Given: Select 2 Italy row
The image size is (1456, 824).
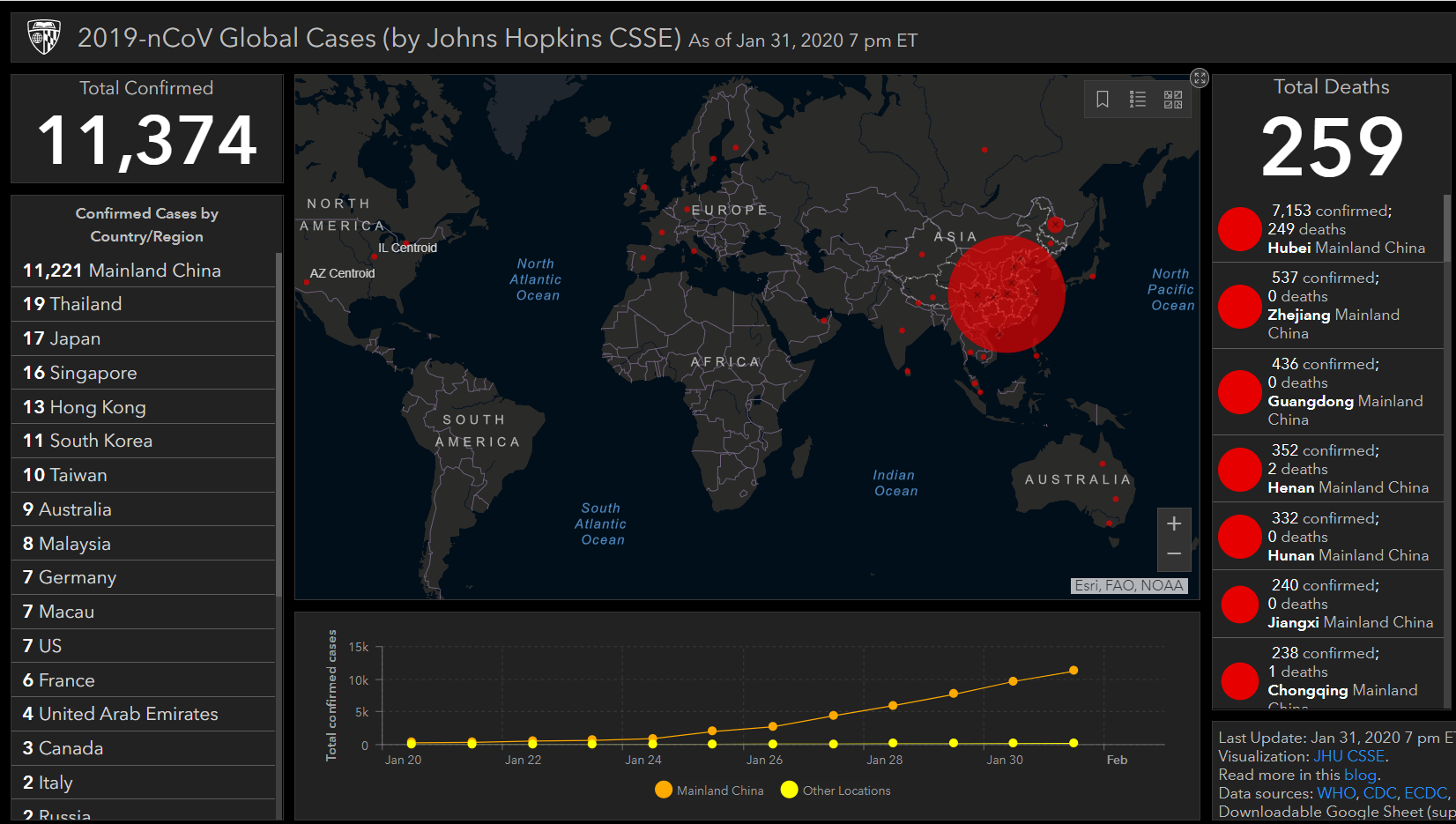Looking at the screenshot, I should 143,783.
